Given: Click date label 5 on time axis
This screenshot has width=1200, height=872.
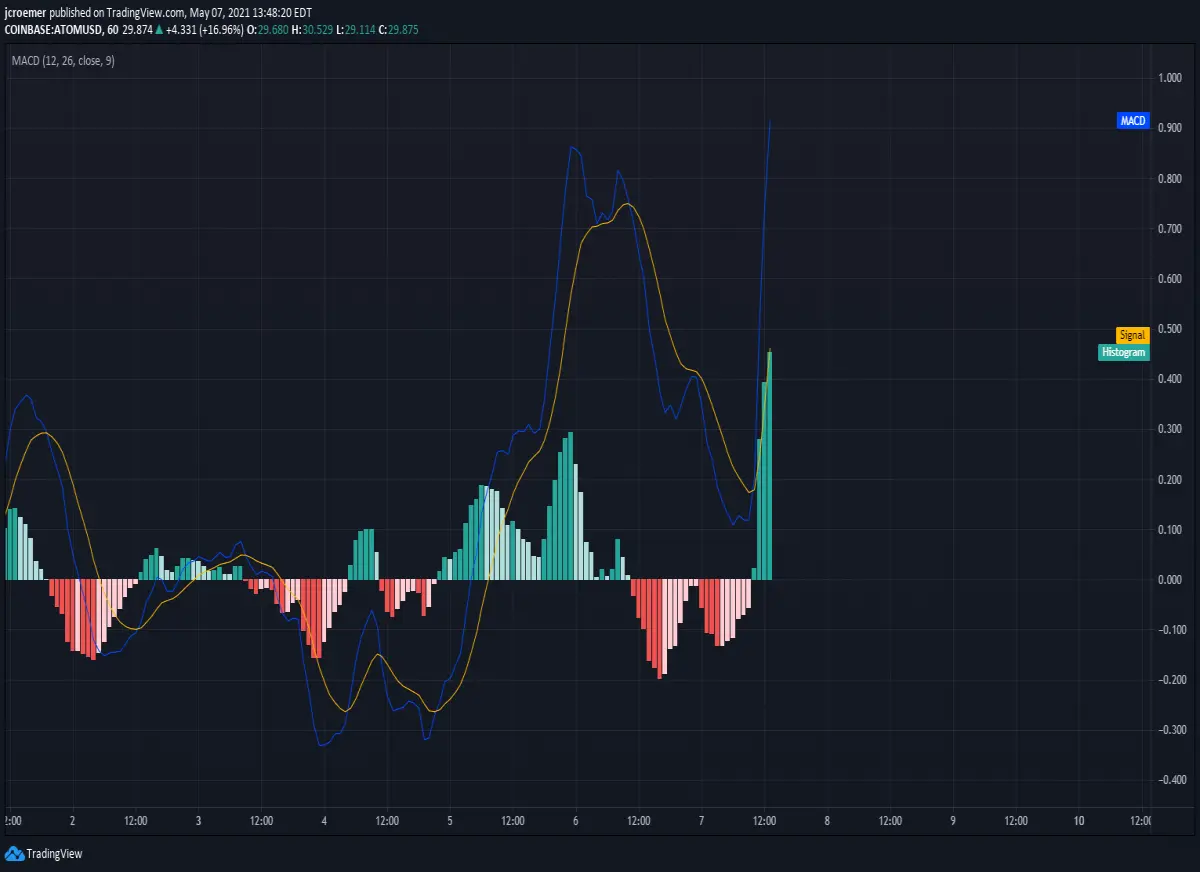Looking at the screenshot, I should [450, 820].
